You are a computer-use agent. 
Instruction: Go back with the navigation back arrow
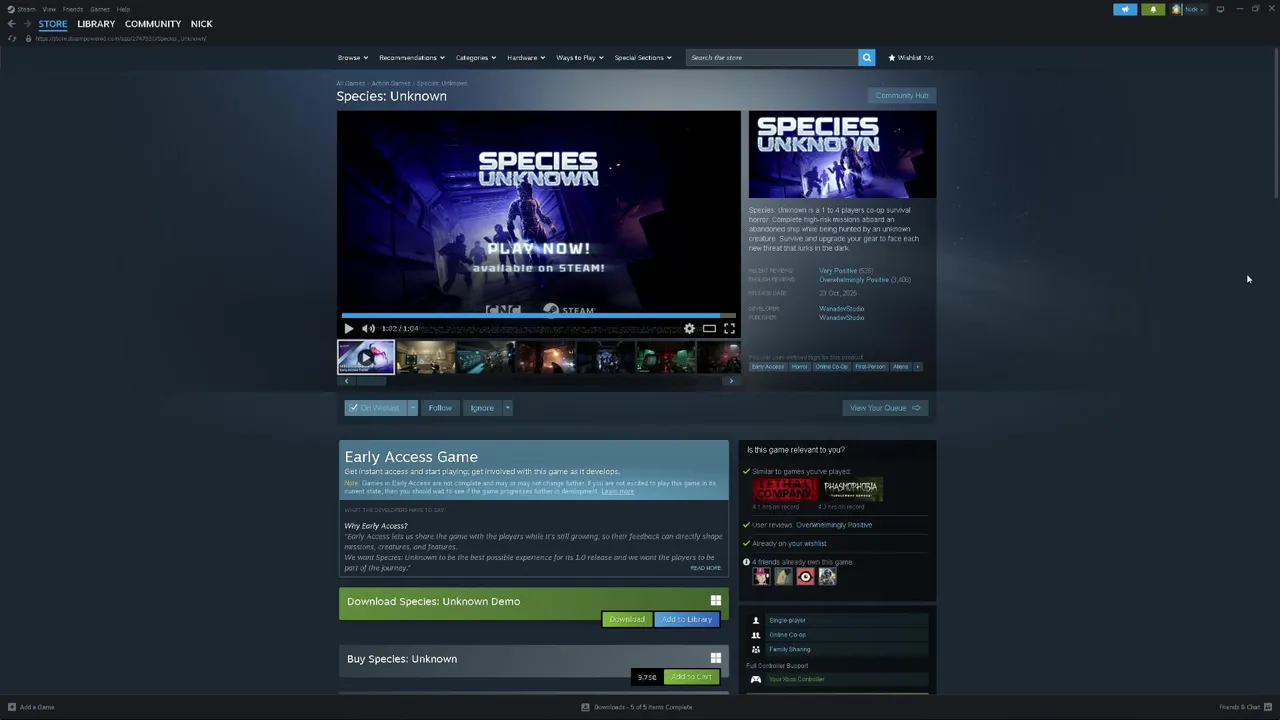point(11,24)
